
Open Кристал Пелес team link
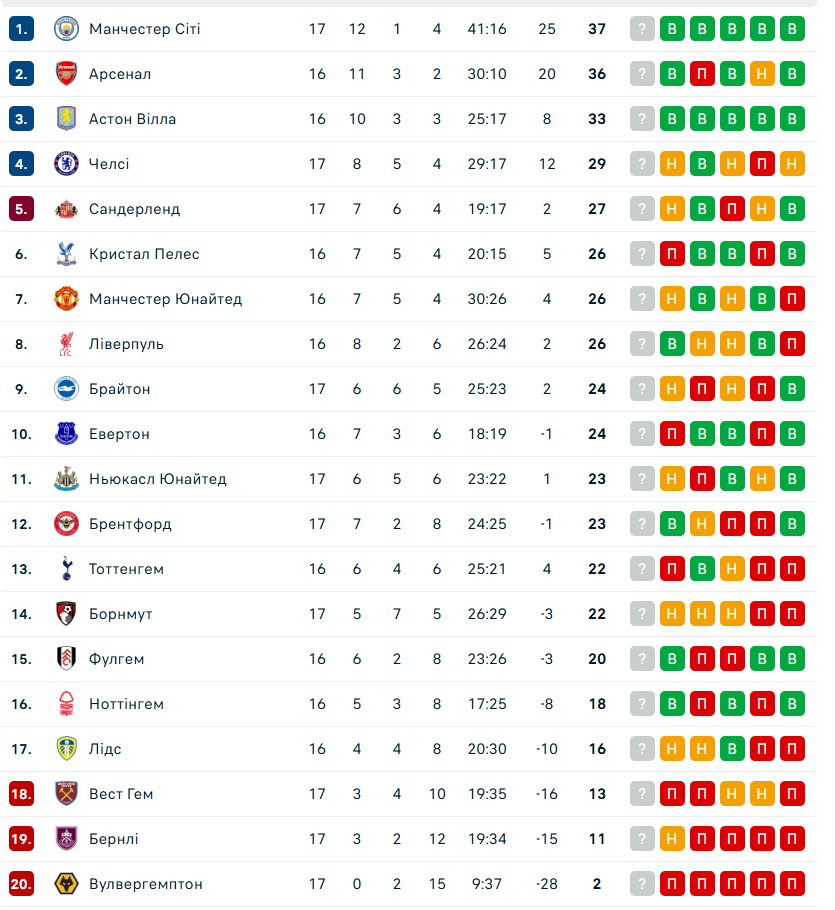pyautogui.click(x=144, y=254)
